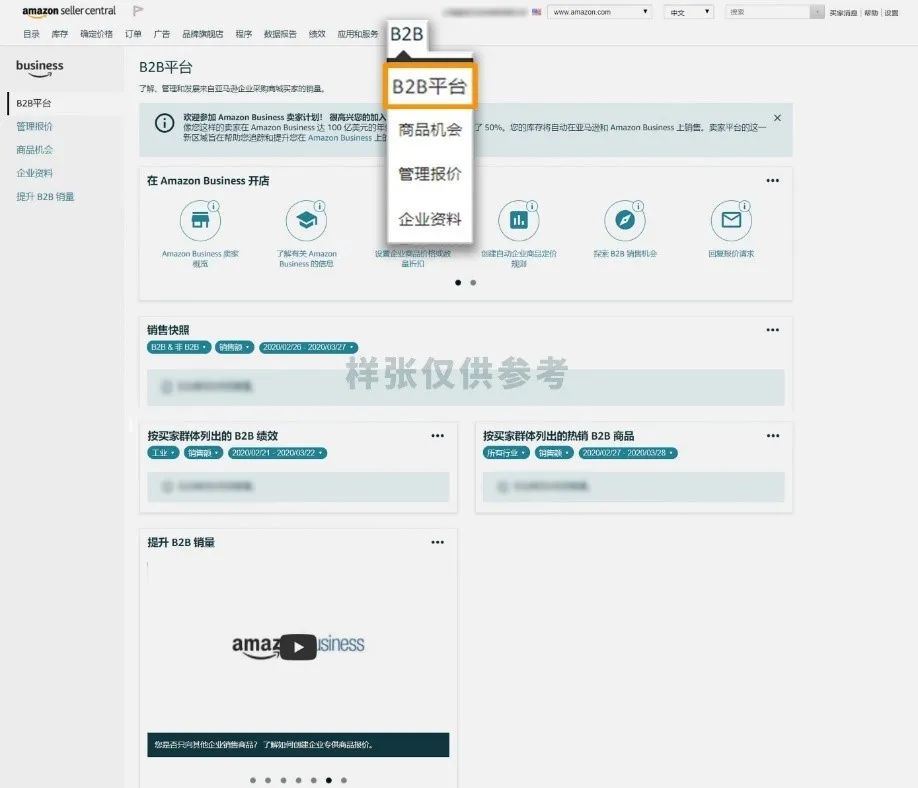Screen dimensions: 918x788
Task: Go to 商品机会 in the left sidebar
Action: pos(35,150)
